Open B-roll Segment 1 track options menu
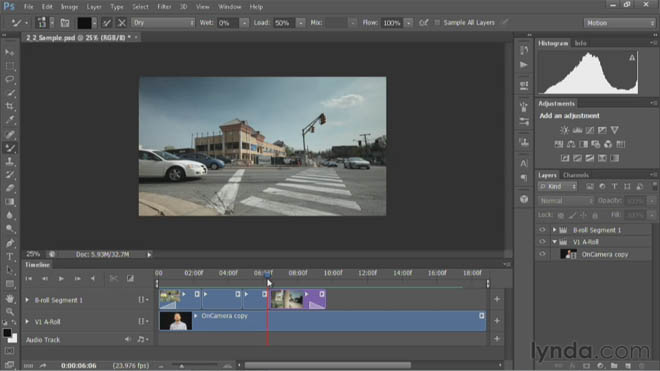Image resolution: width=660 pixels, height=371 pixels. click(143, 299)
